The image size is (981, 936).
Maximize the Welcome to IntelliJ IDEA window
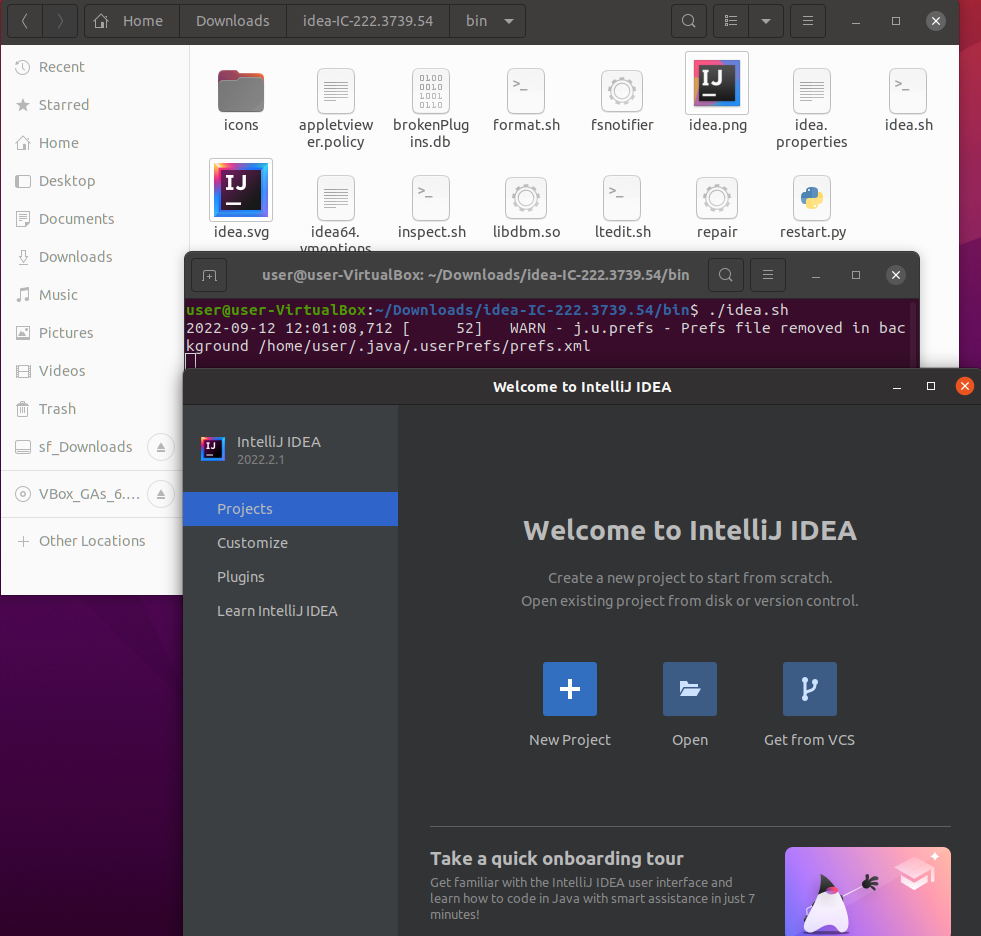click(x=931, y=386)
